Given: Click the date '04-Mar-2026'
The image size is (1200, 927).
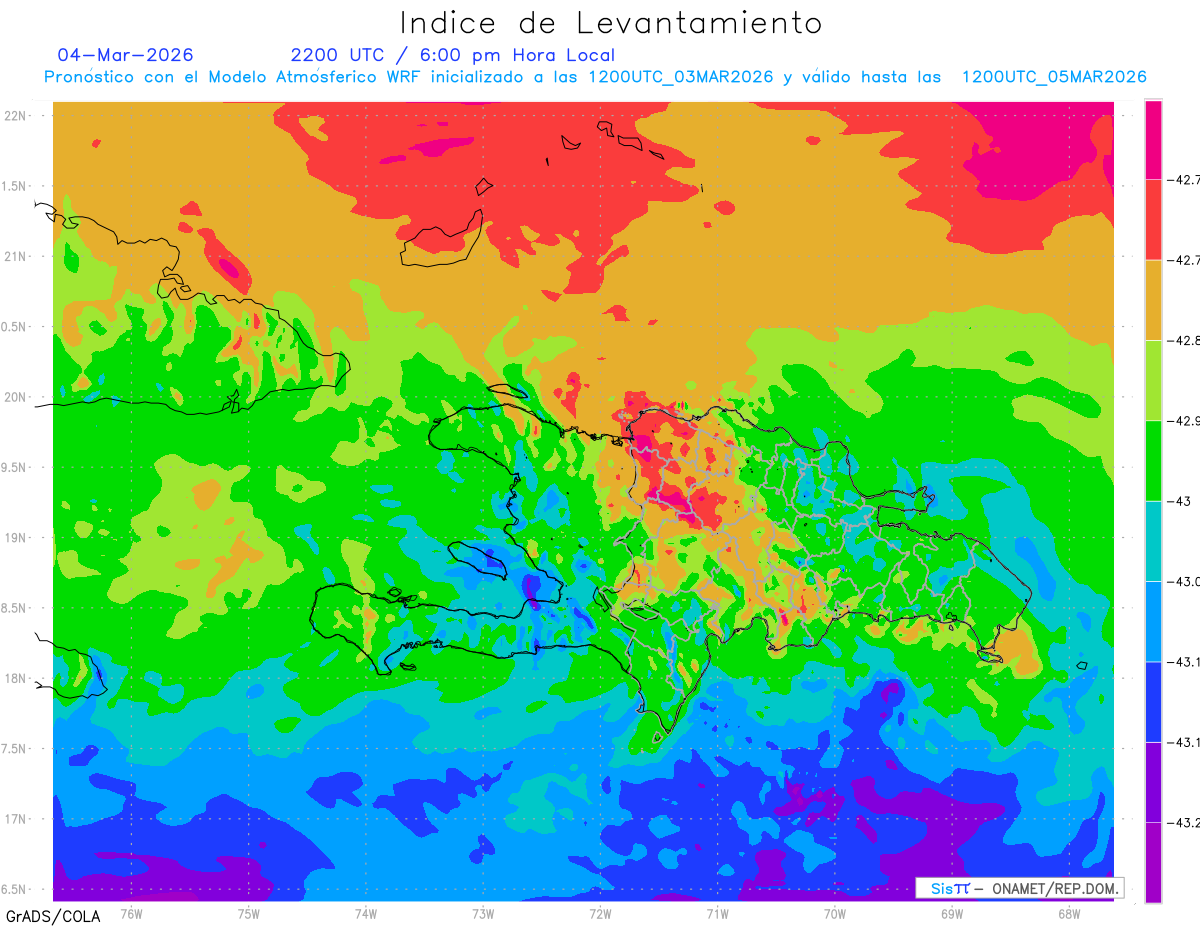Looking at the screenshot, I should [125, 54].
